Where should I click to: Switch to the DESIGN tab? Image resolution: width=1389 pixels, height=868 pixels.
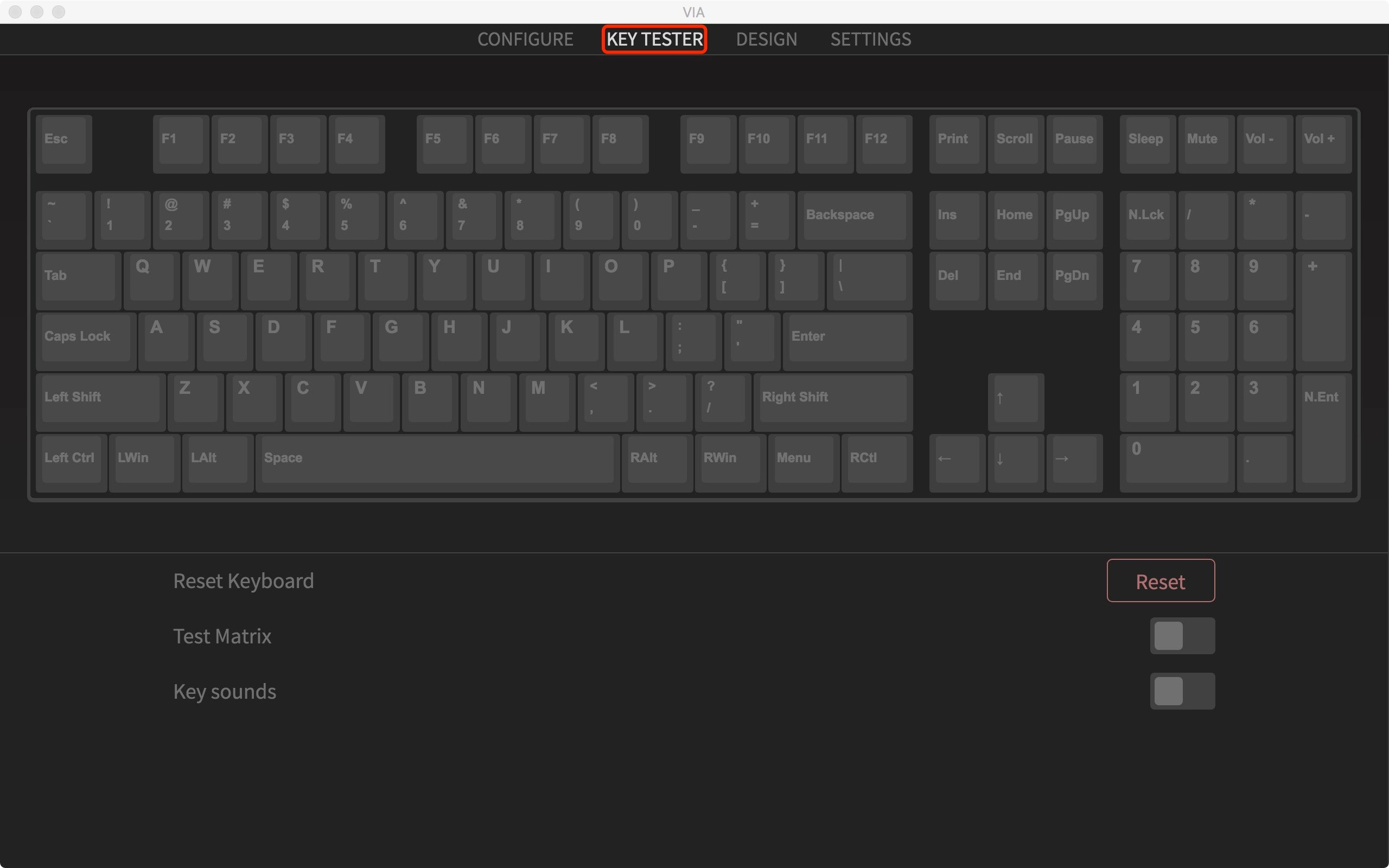pos(765,39)
